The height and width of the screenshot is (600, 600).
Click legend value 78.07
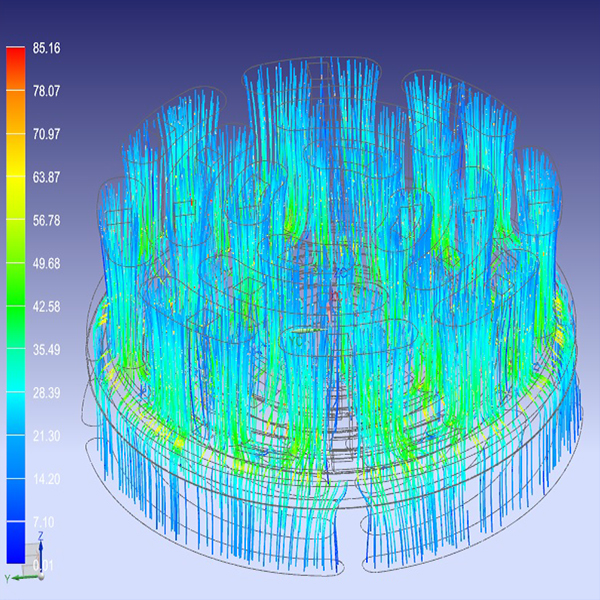pyautogui.click(x=46, y=91)
